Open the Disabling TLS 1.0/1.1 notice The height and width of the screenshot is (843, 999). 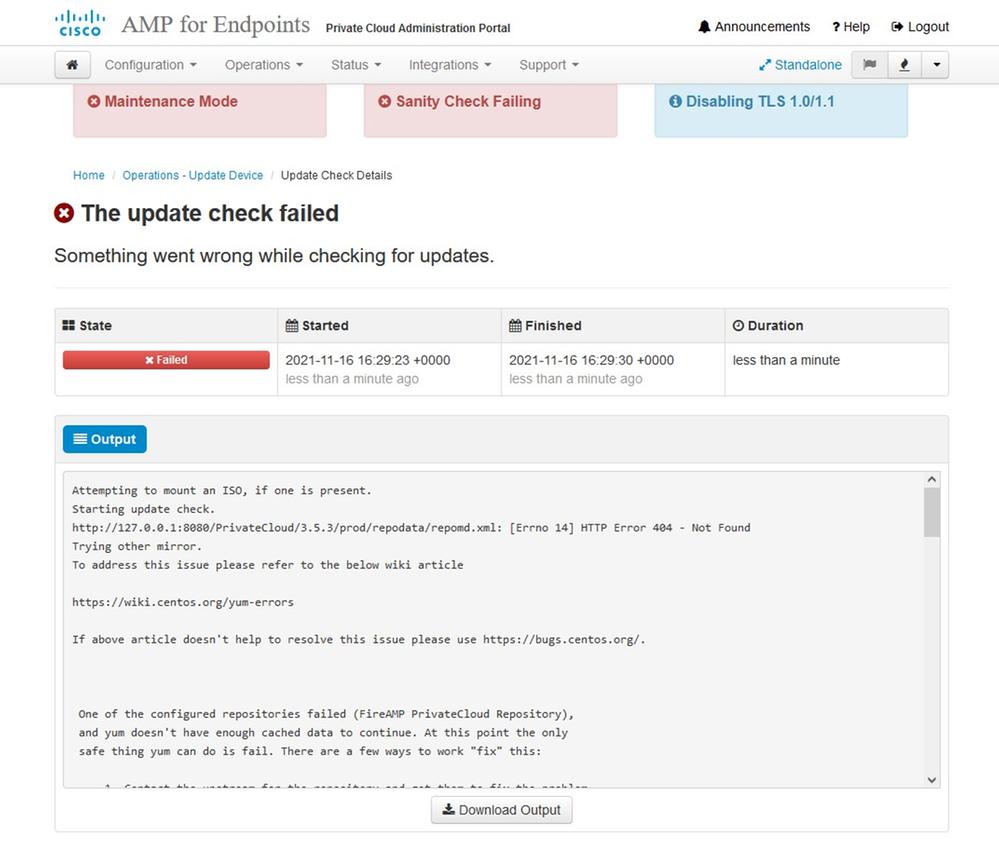pos(781,110)
